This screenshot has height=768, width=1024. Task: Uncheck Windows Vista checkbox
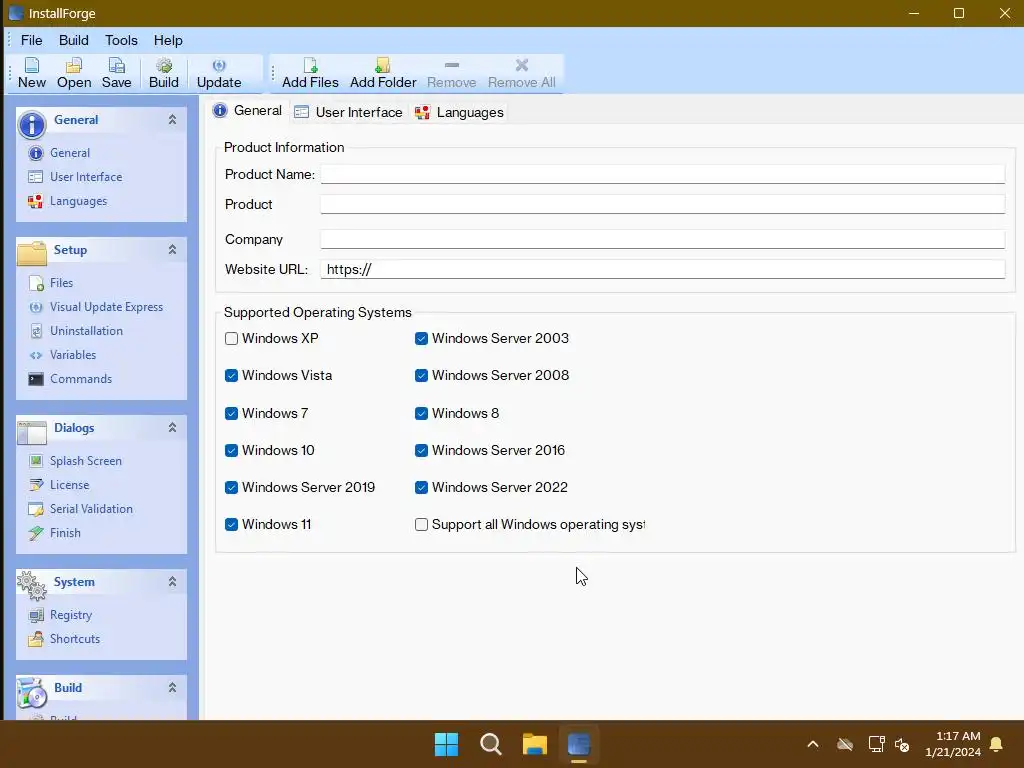[x=231, y=376]
